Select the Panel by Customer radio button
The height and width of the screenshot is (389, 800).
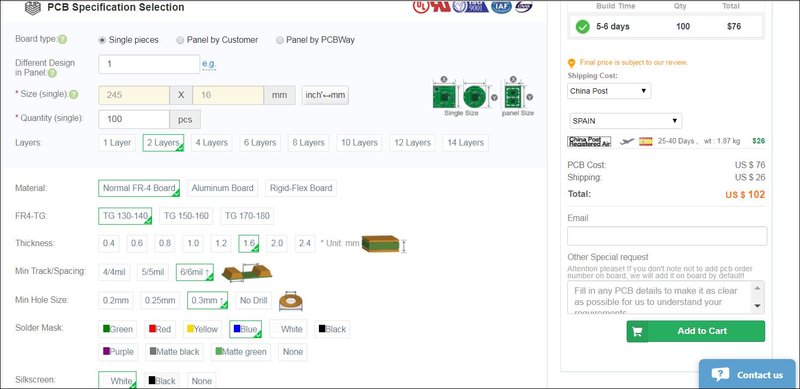(x=180, y=40)
